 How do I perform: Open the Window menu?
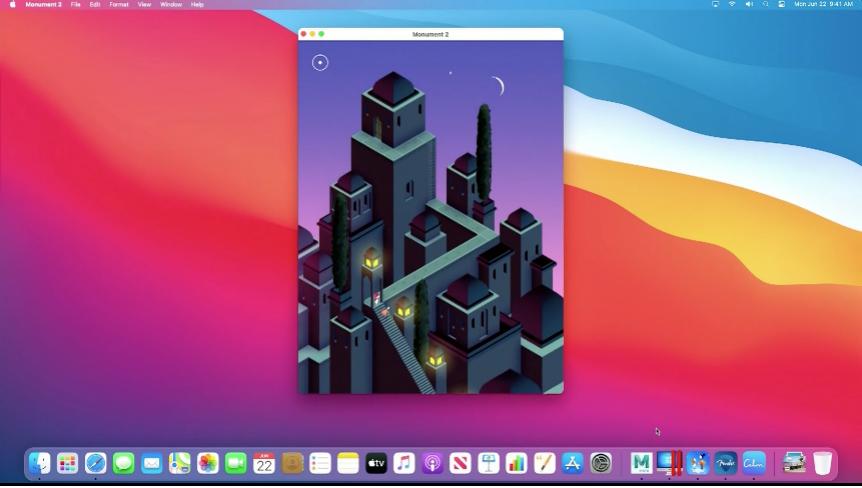point(171,4)
